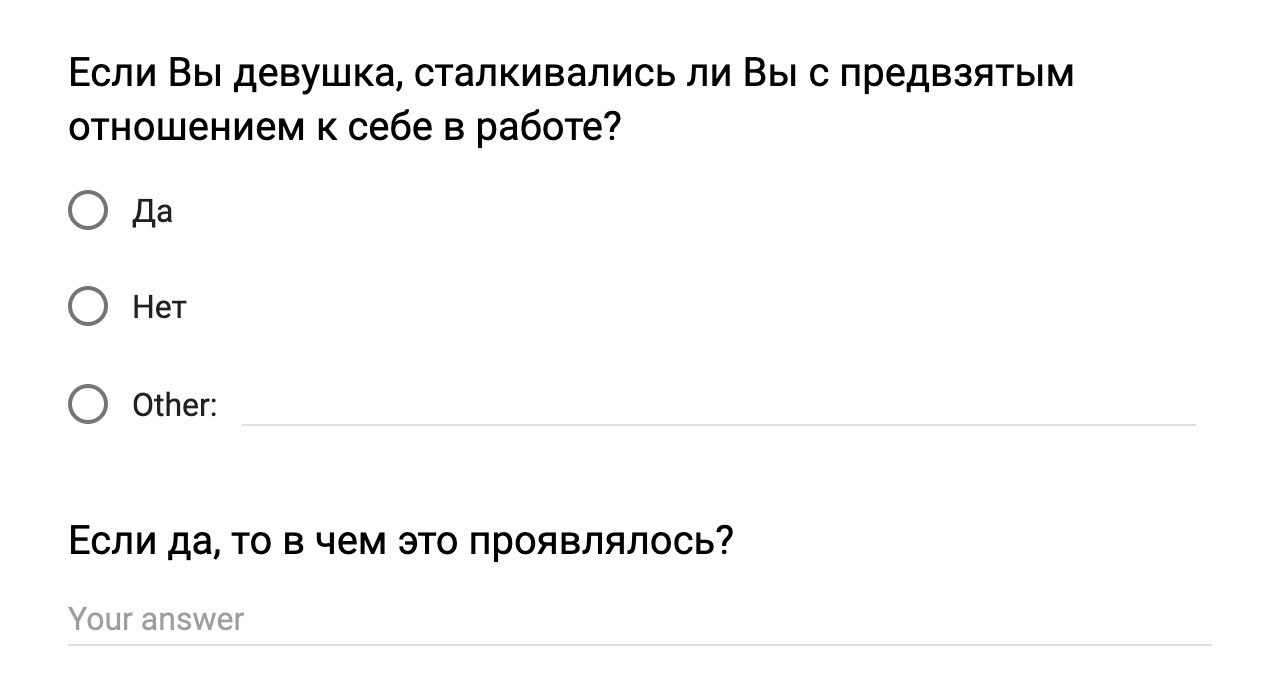Image resolution: width=1280 pixels, height=696 pixels.
Task: Choose the "Нет" radio option
Action: pyautogui.click(x=88, y=307)
